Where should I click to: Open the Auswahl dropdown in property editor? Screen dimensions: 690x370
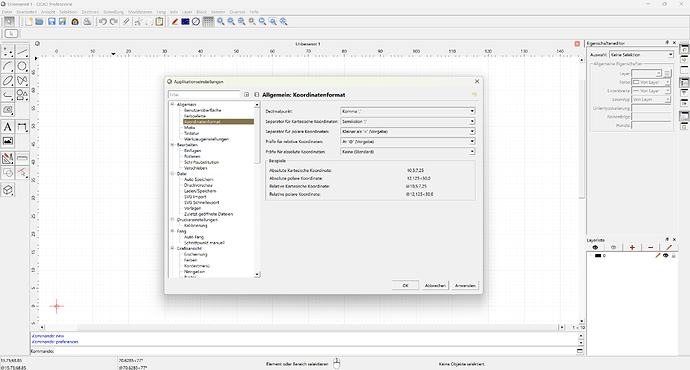(641, 55)
